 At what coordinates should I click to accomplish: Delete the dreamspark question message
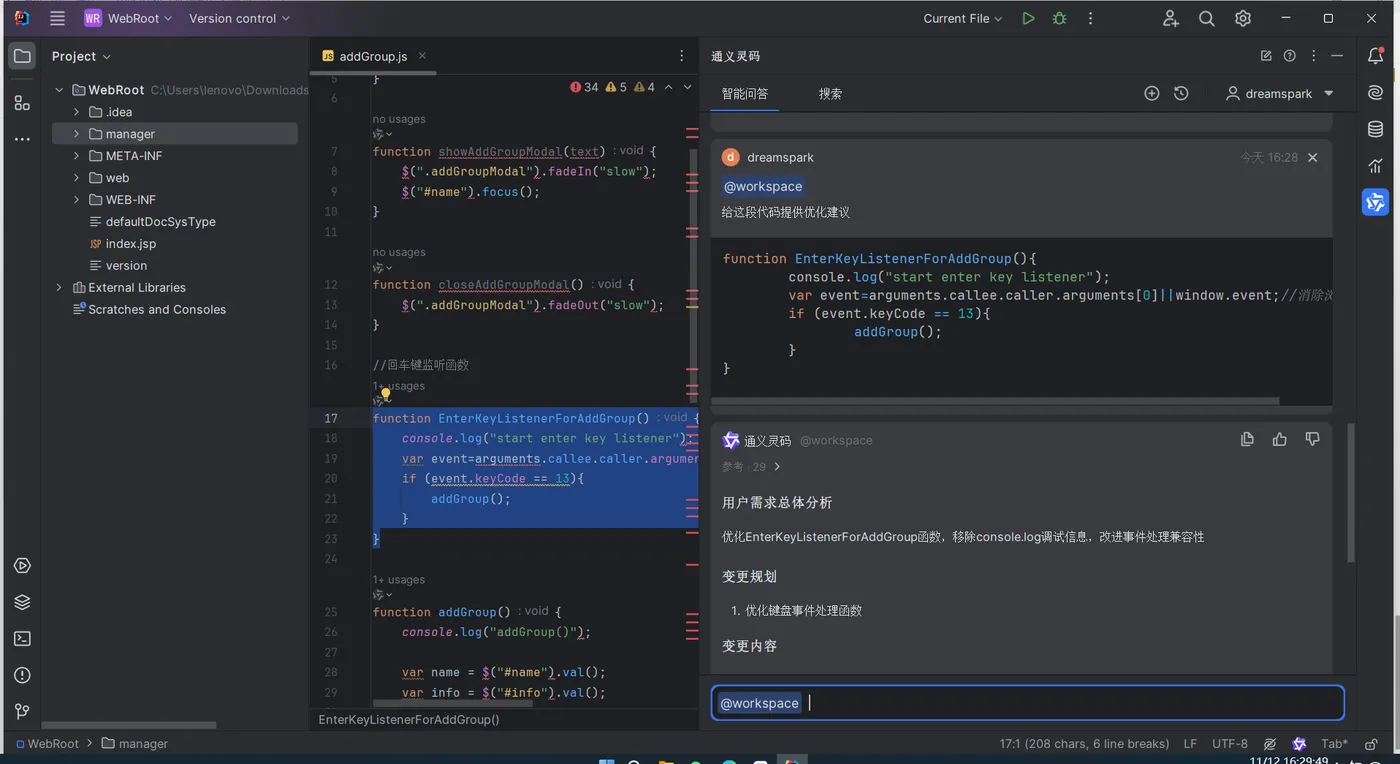(1313, 157)
